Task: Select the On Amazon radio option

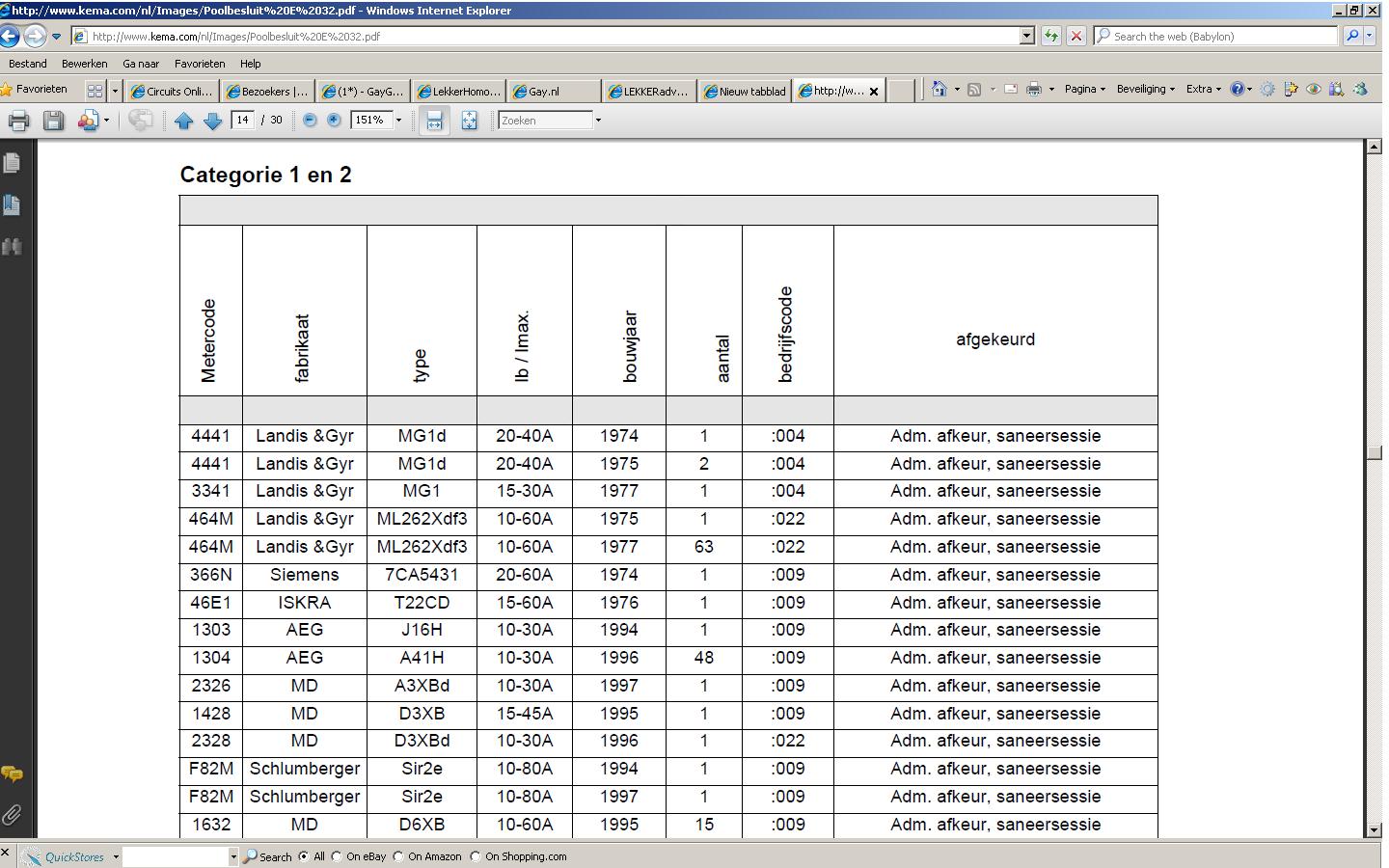Action: point(398,856)
